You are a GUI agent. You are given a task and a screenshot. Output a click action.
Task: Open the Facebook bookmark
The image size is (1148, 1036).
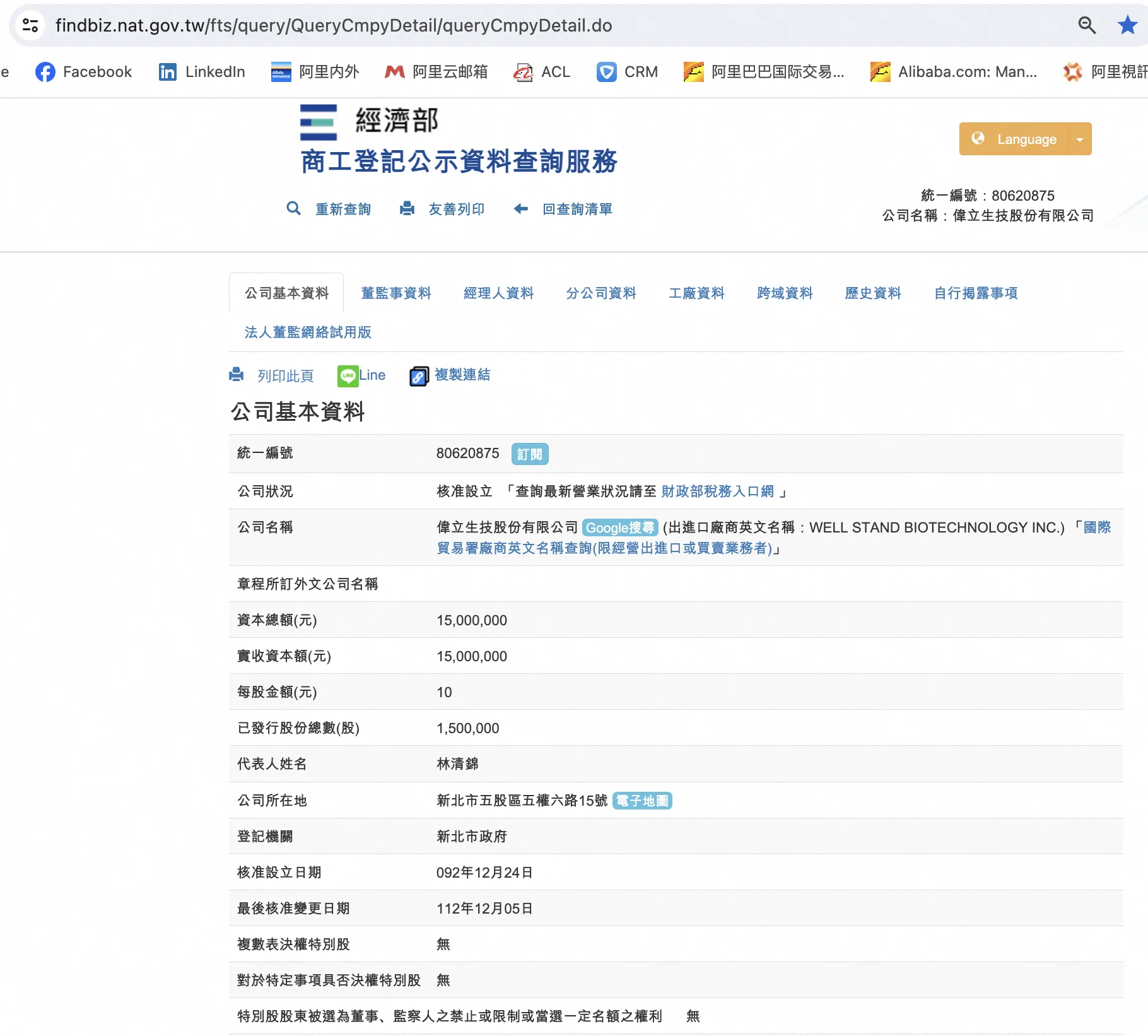click(x=84, y=72)
